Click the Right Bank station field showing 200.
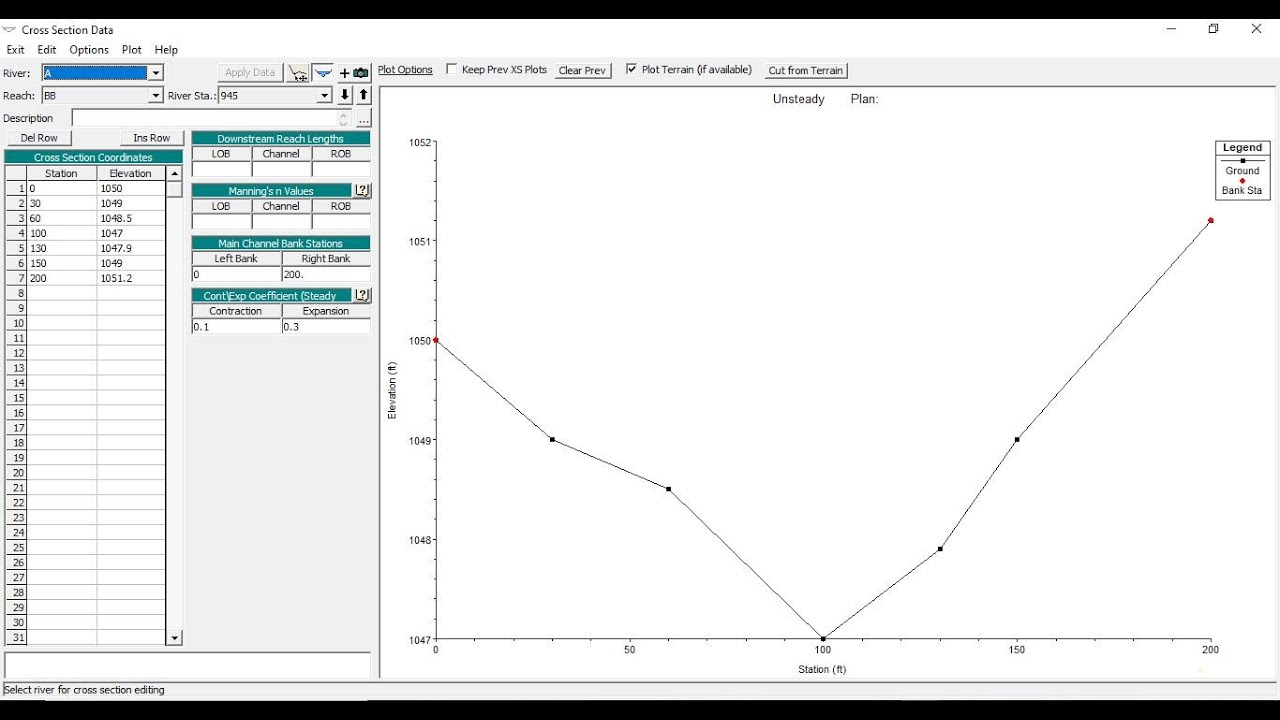The image size is (1280, 720). [326, 274]
